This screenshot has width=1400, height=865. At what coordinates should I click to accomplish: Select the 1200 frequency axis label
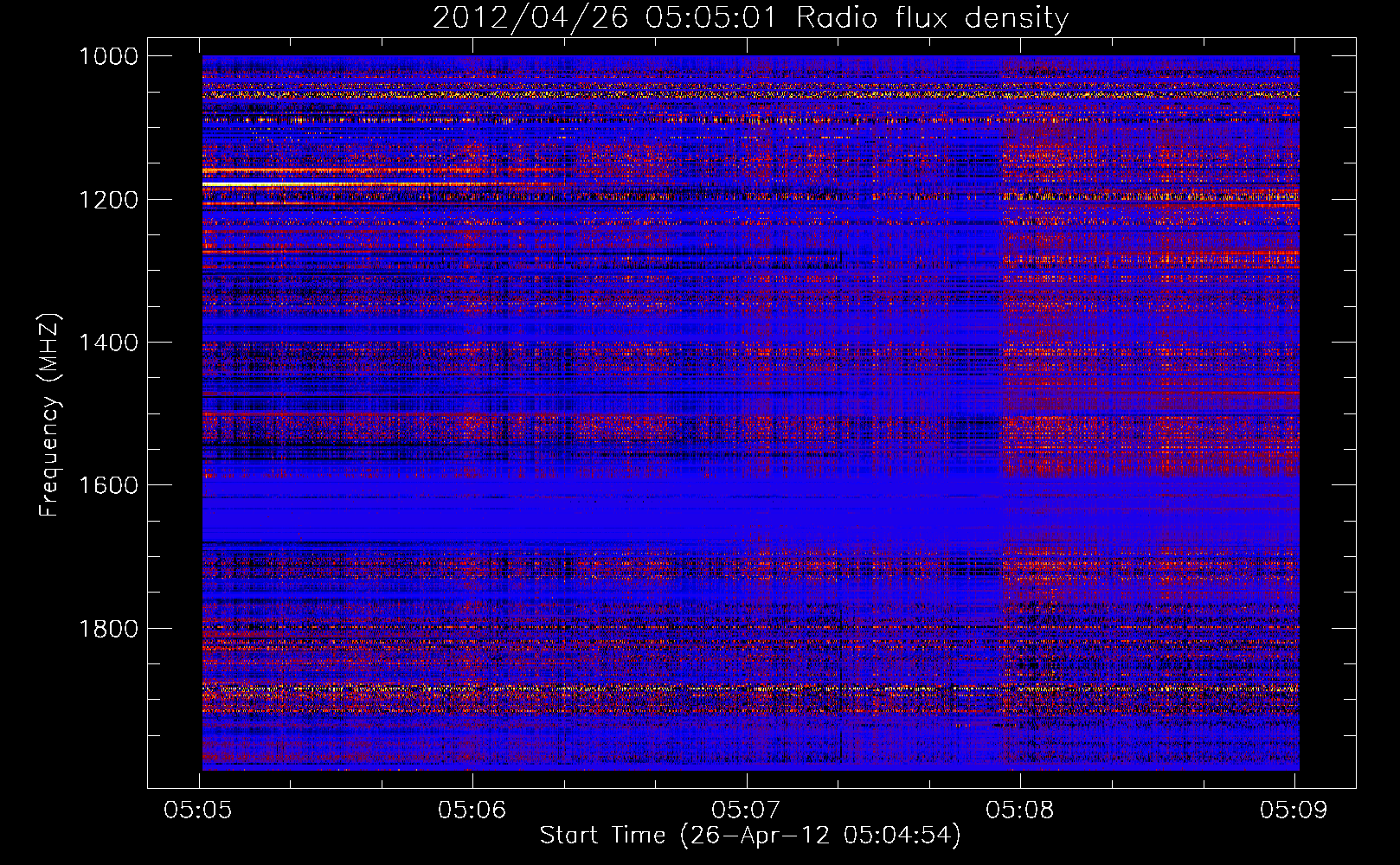click(x=108, y=200)
